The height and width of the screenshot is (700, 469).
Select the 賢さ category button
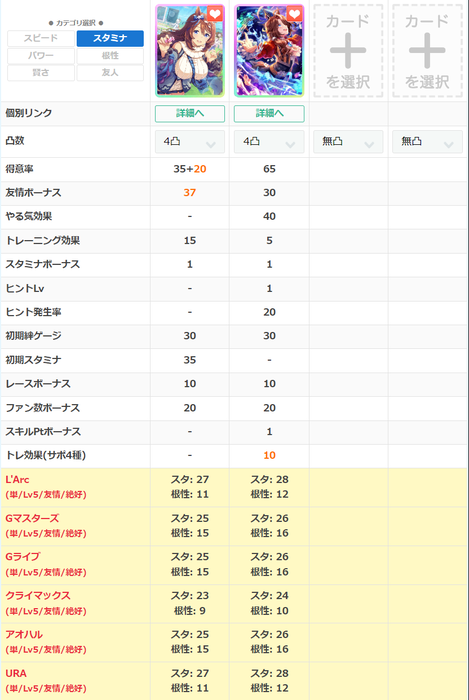pos(41,73)
